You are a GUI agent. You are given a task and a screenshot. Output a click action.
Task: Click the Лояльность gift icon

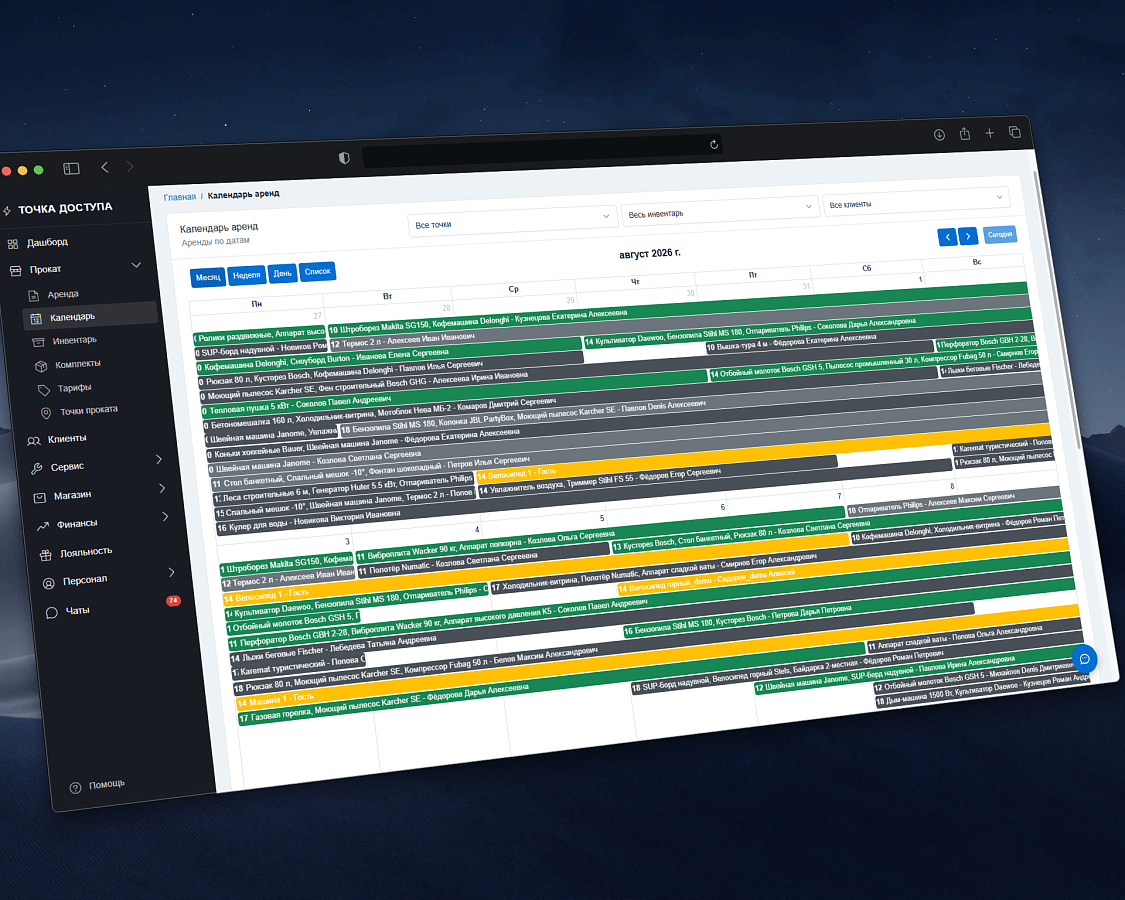pos(46,555)
